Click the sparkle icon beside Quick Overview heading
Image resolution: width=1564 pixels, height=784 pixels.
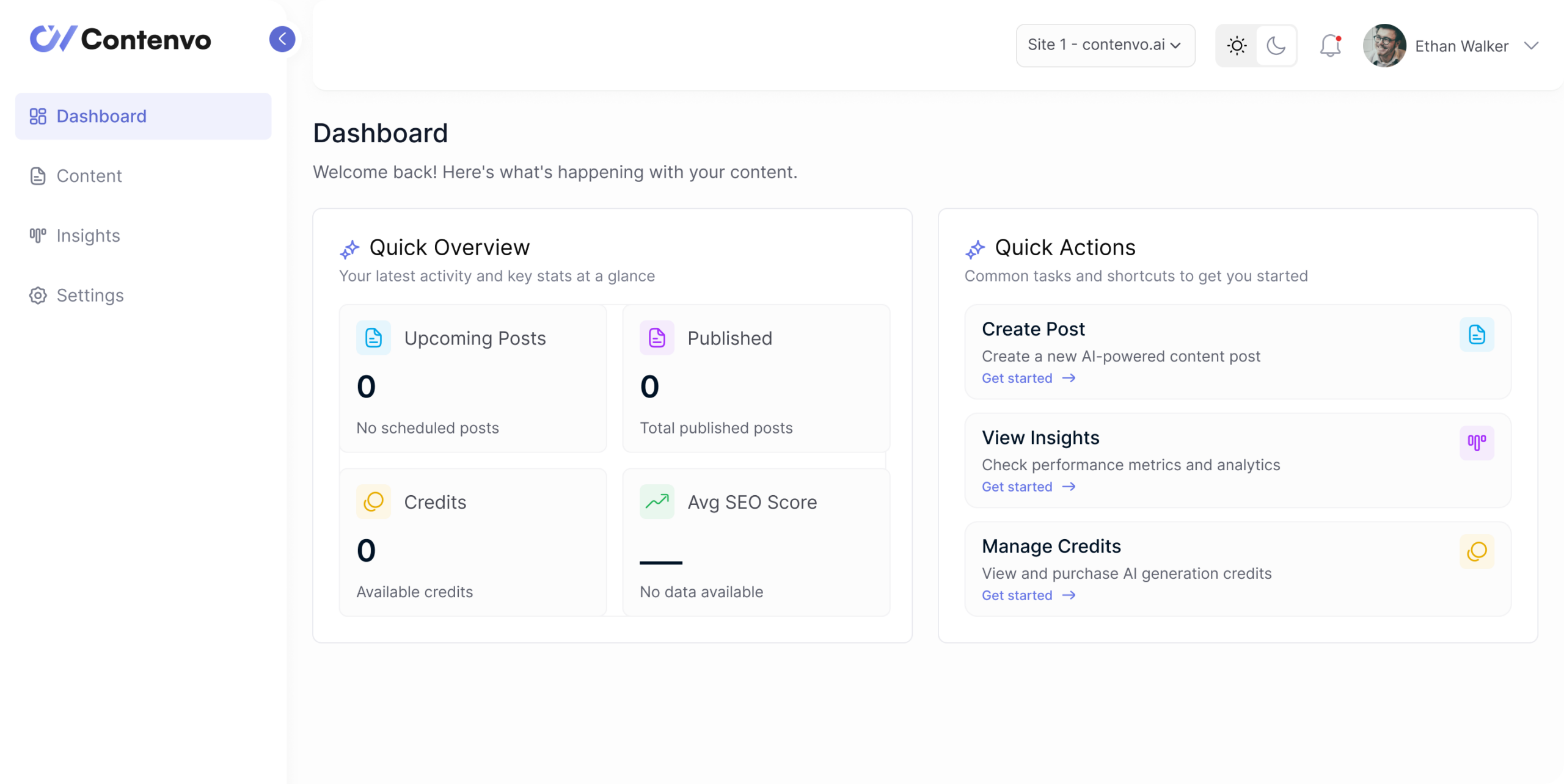[x=350, y=248]
